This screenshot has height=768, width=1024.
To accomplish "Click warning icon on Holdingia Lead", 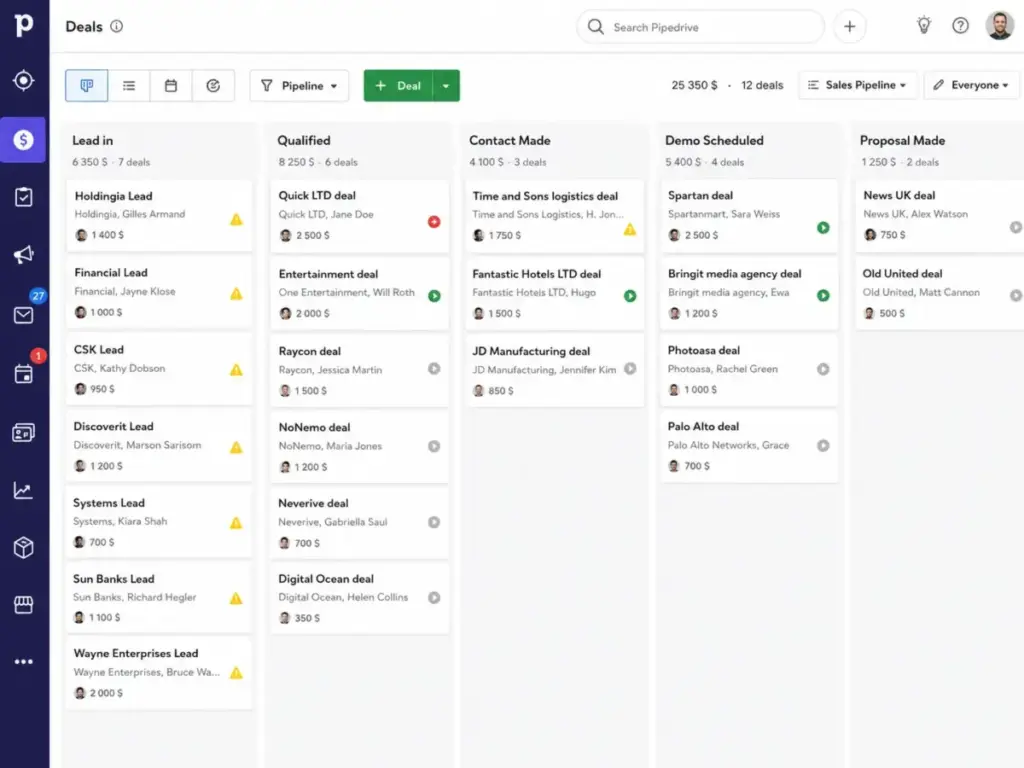I will coord(236,219).
